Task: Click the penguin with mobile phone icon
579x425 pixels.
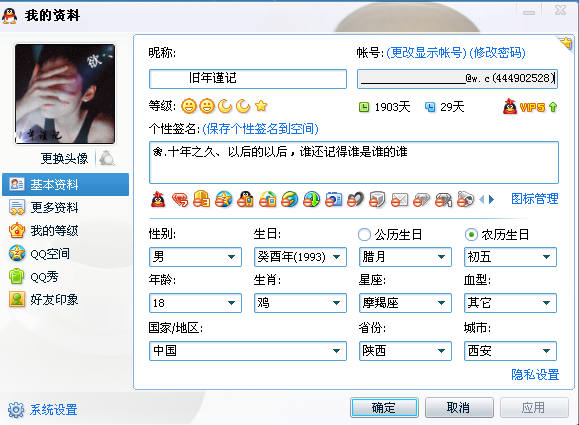Action: click(246, 199)
